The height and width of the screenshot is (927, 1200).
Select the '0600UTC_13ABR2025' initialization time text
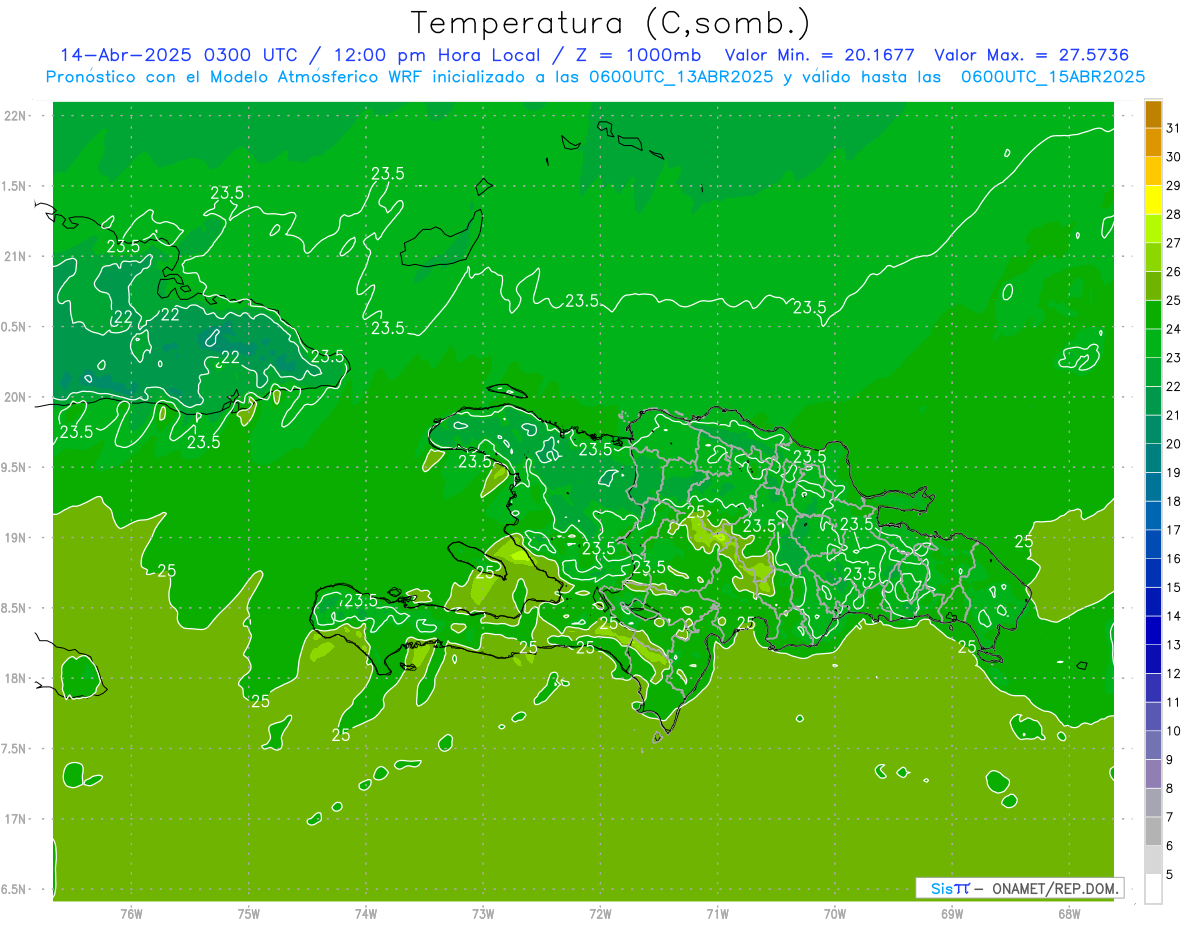[x=681, y=77]
